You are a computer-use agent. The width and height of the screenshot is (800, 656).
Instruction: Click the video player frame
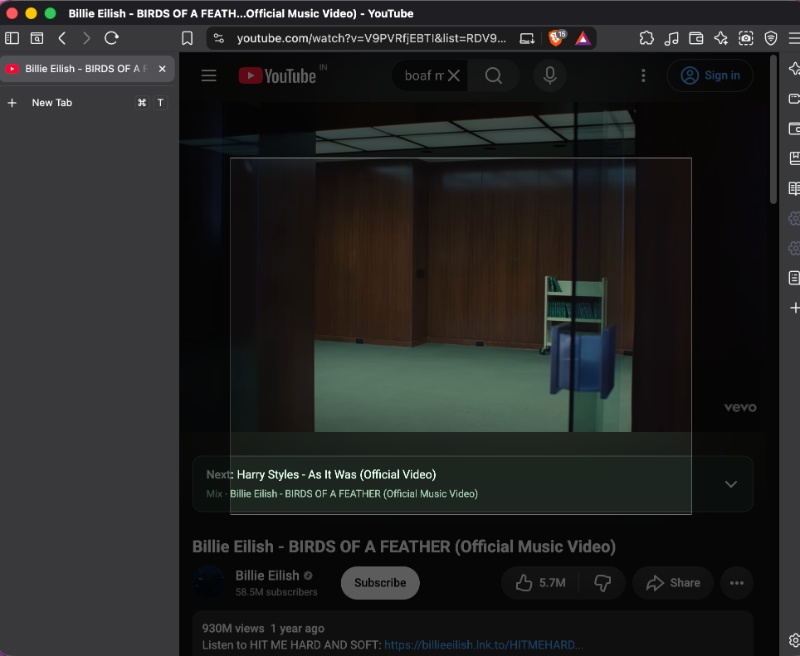point(473,267)
